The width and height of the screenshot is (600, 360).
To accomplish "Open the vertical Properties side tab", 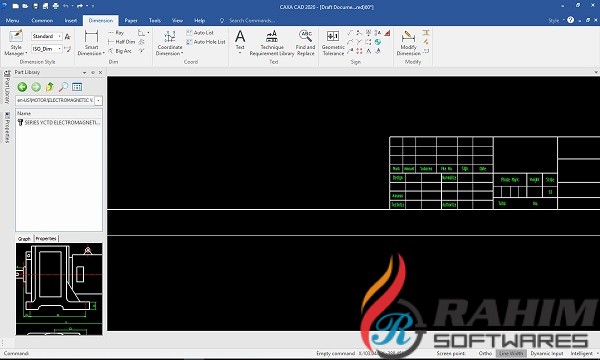I will (7, 127).
